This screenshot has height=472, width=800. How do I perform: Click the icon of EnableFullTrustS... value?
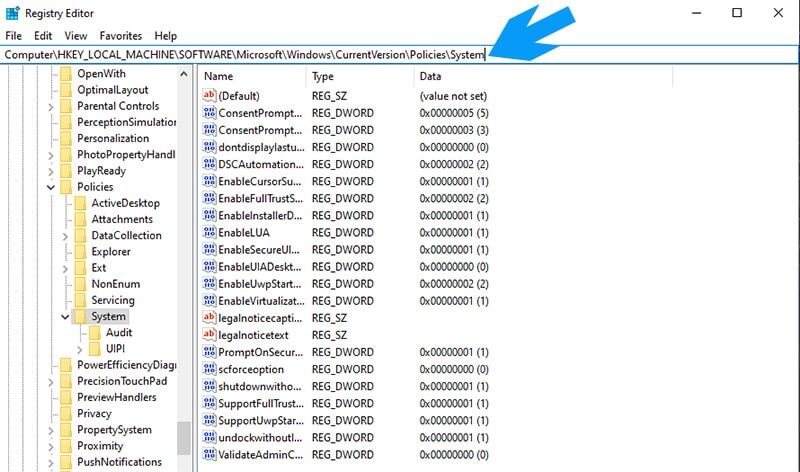tap(209, 198)
